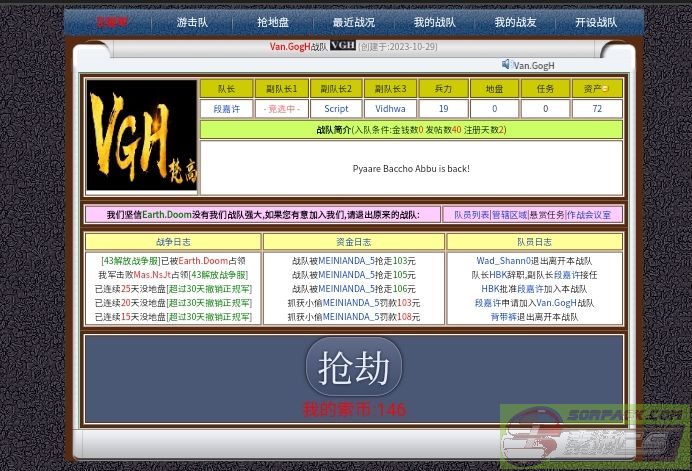The image size is (692, 471).
Task: Click captain name 段嘉许 in the table
Action: (226, 109)
